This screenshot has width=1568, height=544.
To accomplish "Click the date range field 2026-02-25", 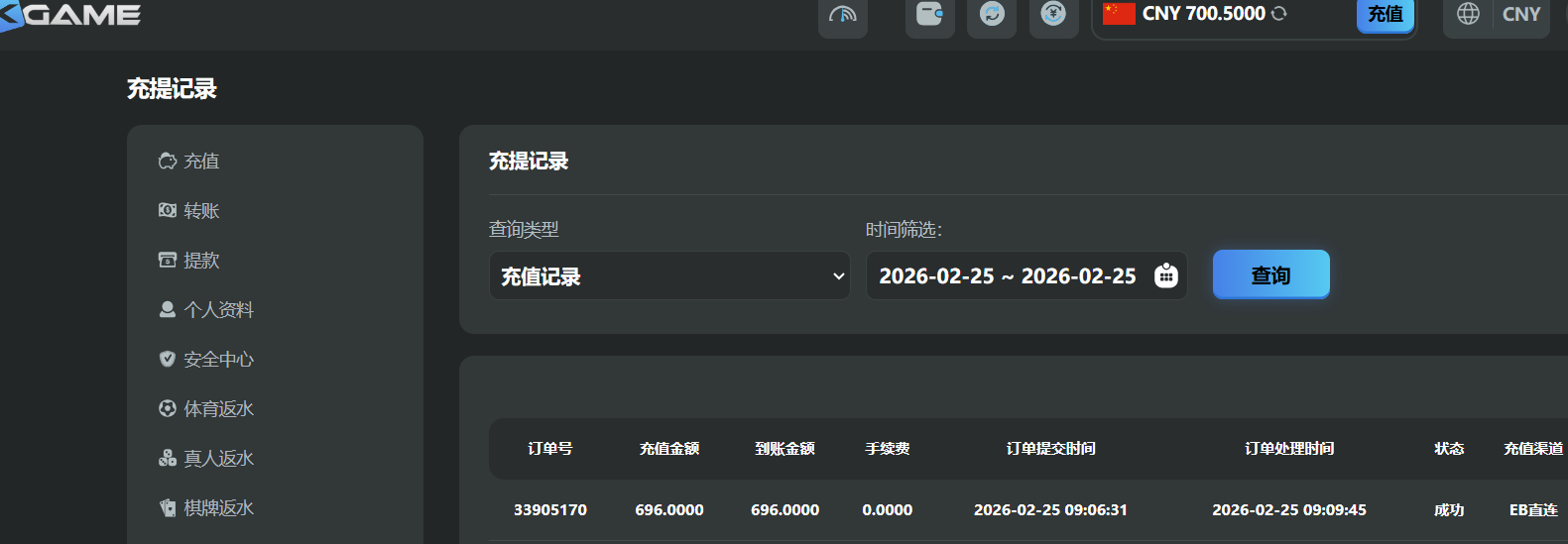I will 1007,276.
